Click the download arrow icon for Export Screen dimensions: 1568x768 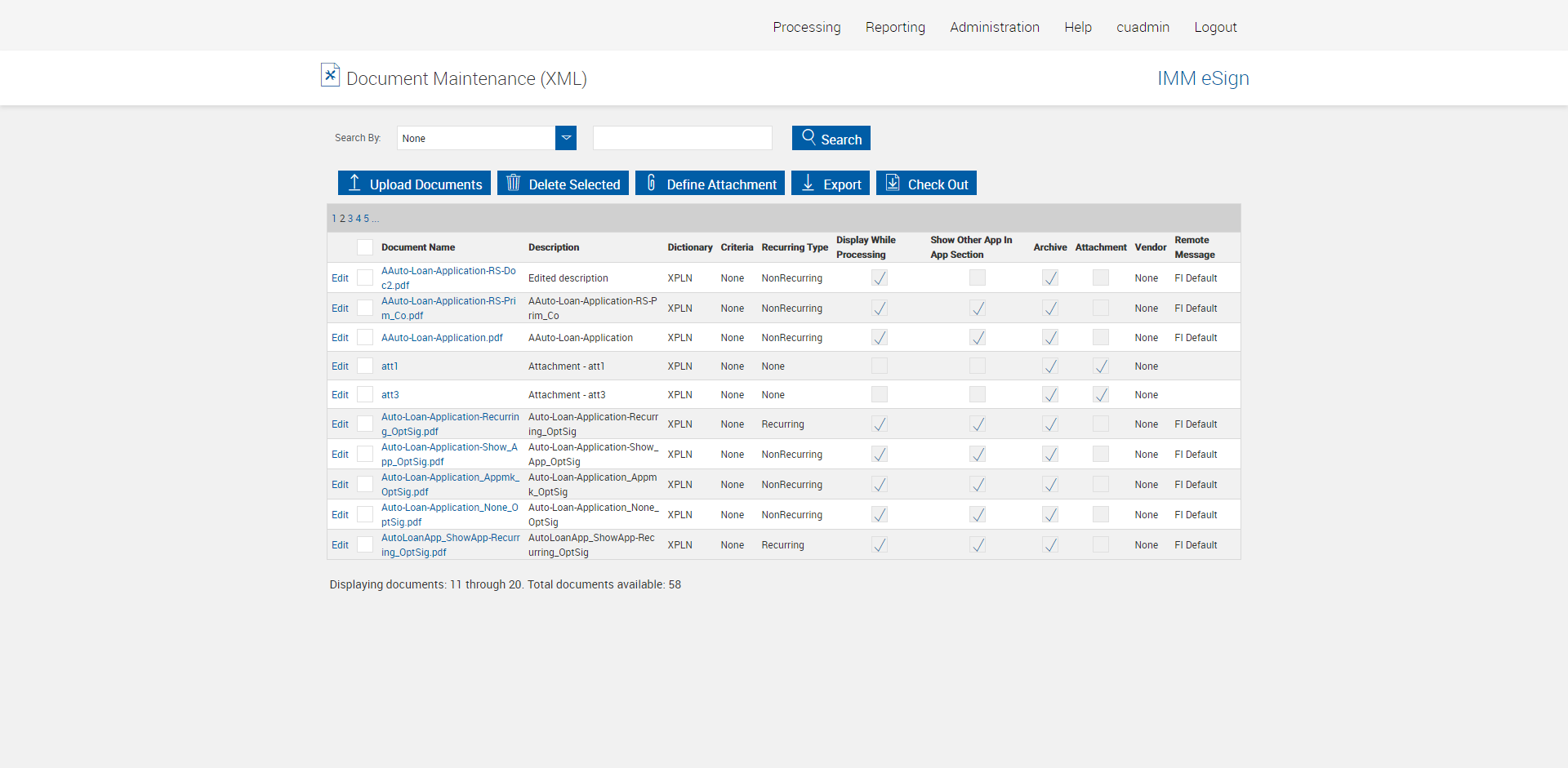point(808,183)
